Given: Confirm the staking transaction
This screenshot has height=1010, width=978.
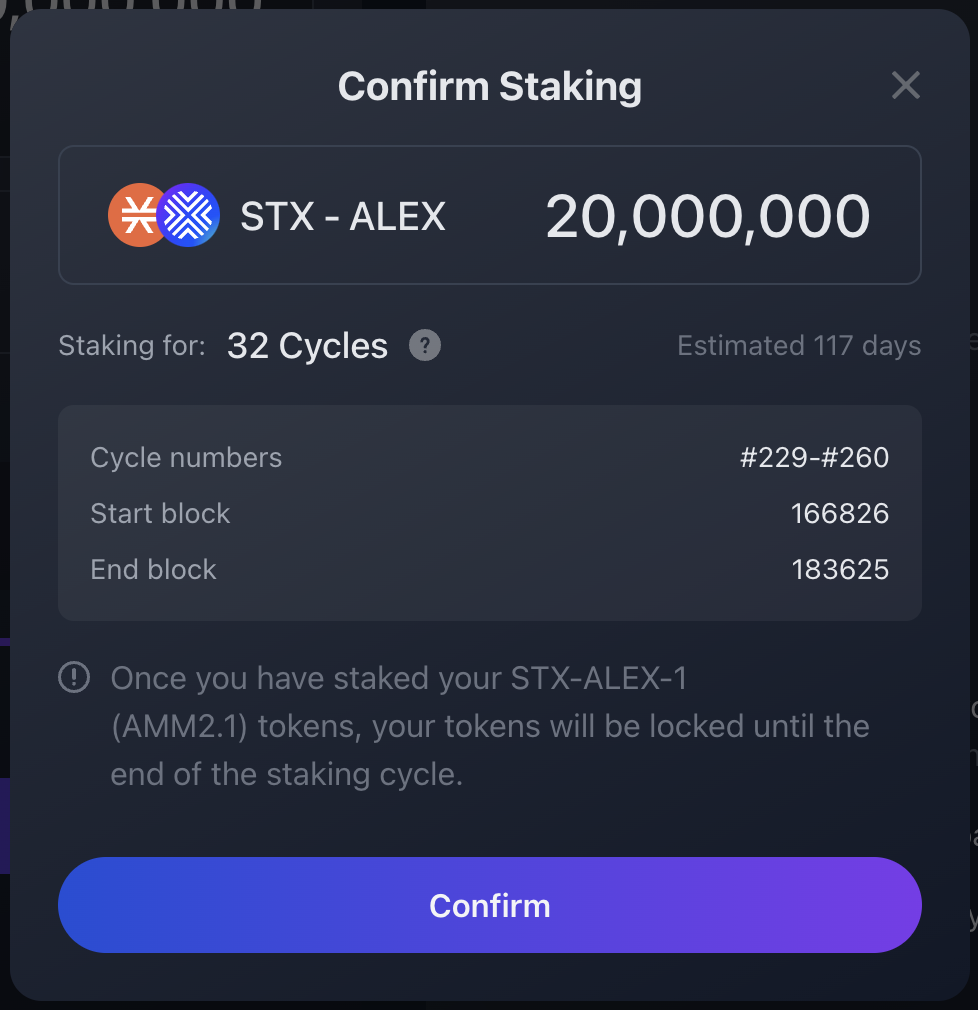Looking at the screenshot, I should tap(490, 905).
